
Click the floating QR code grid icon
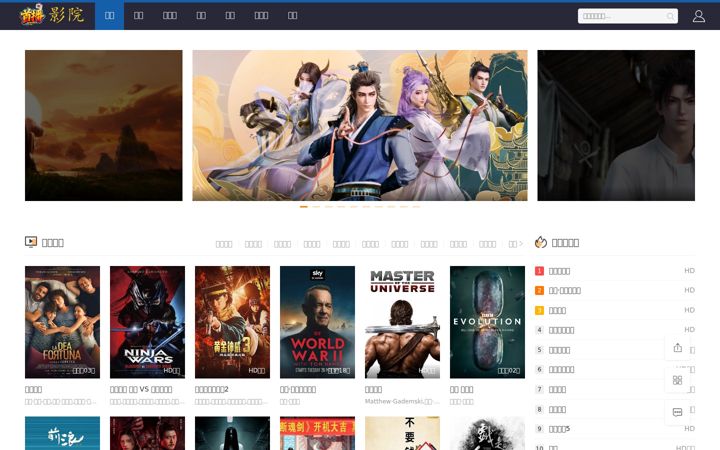(678, 380)
